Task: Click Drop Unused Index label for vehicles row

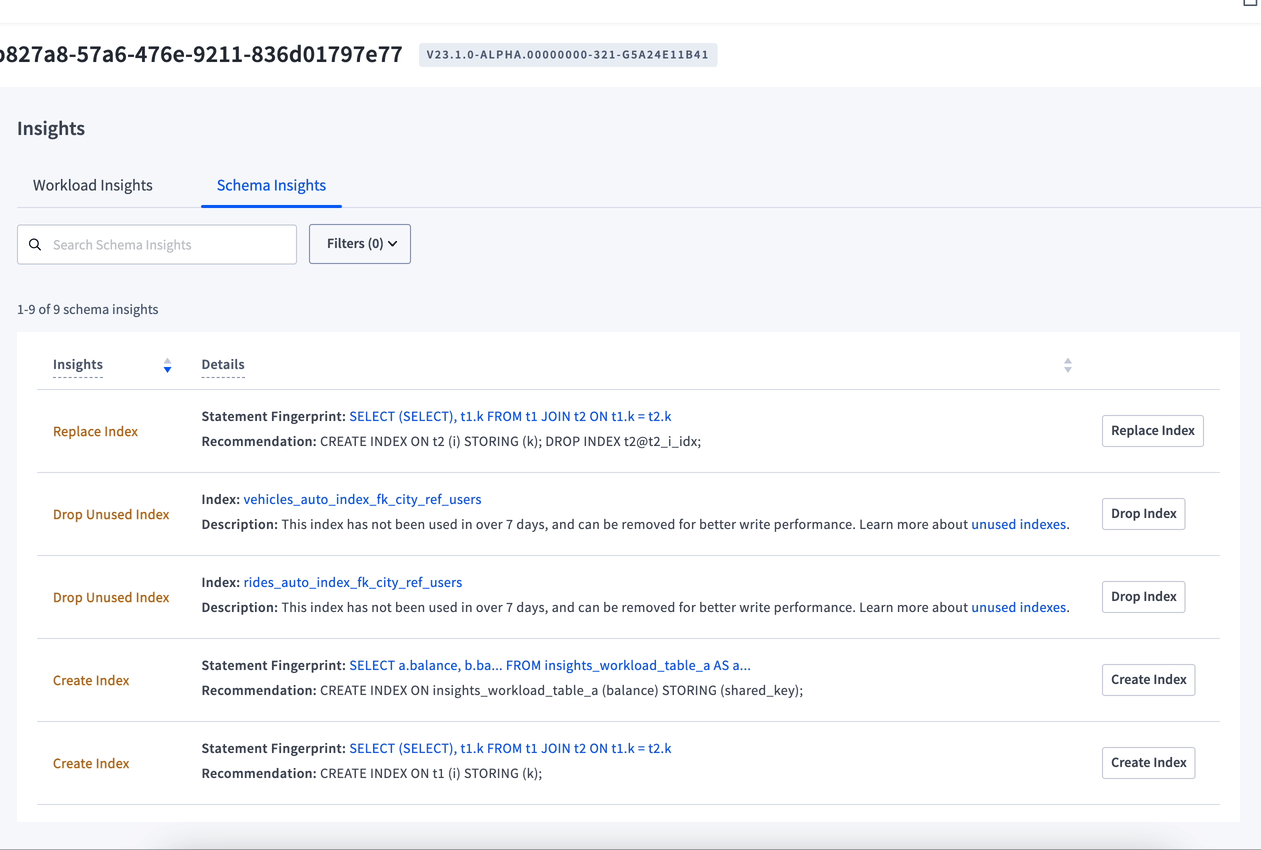Action: tap(111, 514)
